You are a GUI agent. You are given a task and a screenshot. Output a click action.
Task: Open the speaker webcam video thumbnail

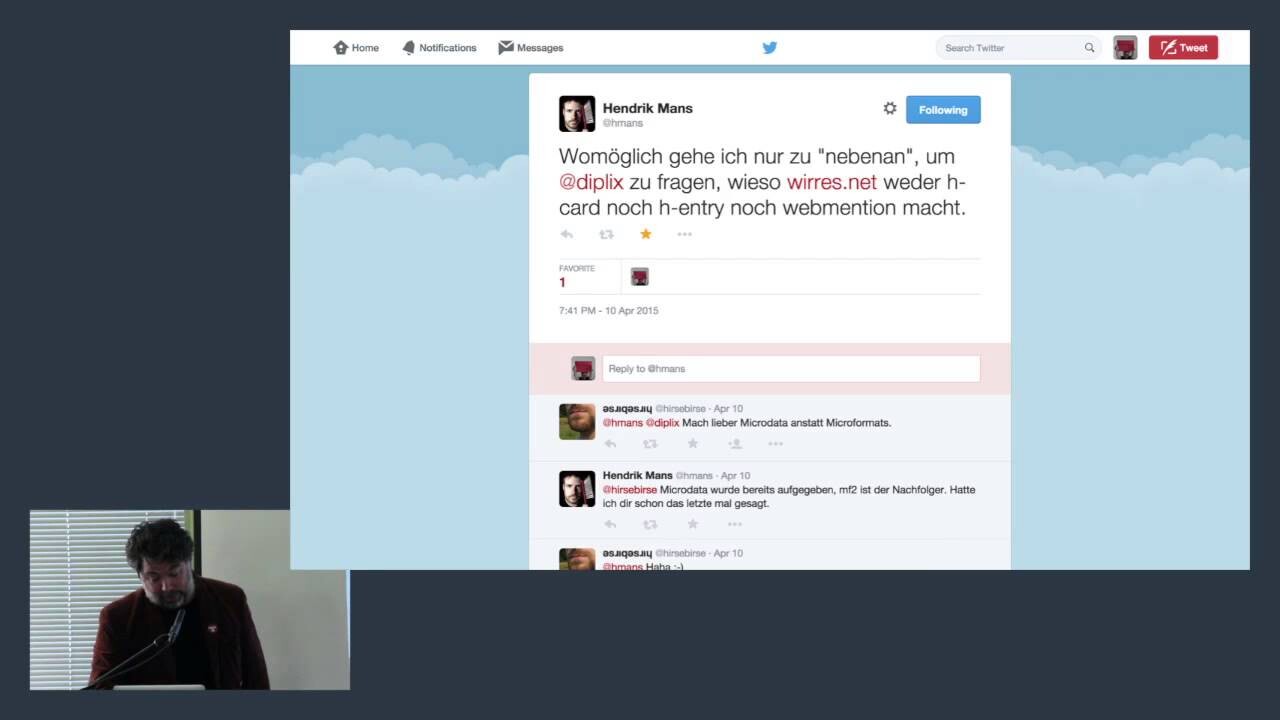[190, 600]
